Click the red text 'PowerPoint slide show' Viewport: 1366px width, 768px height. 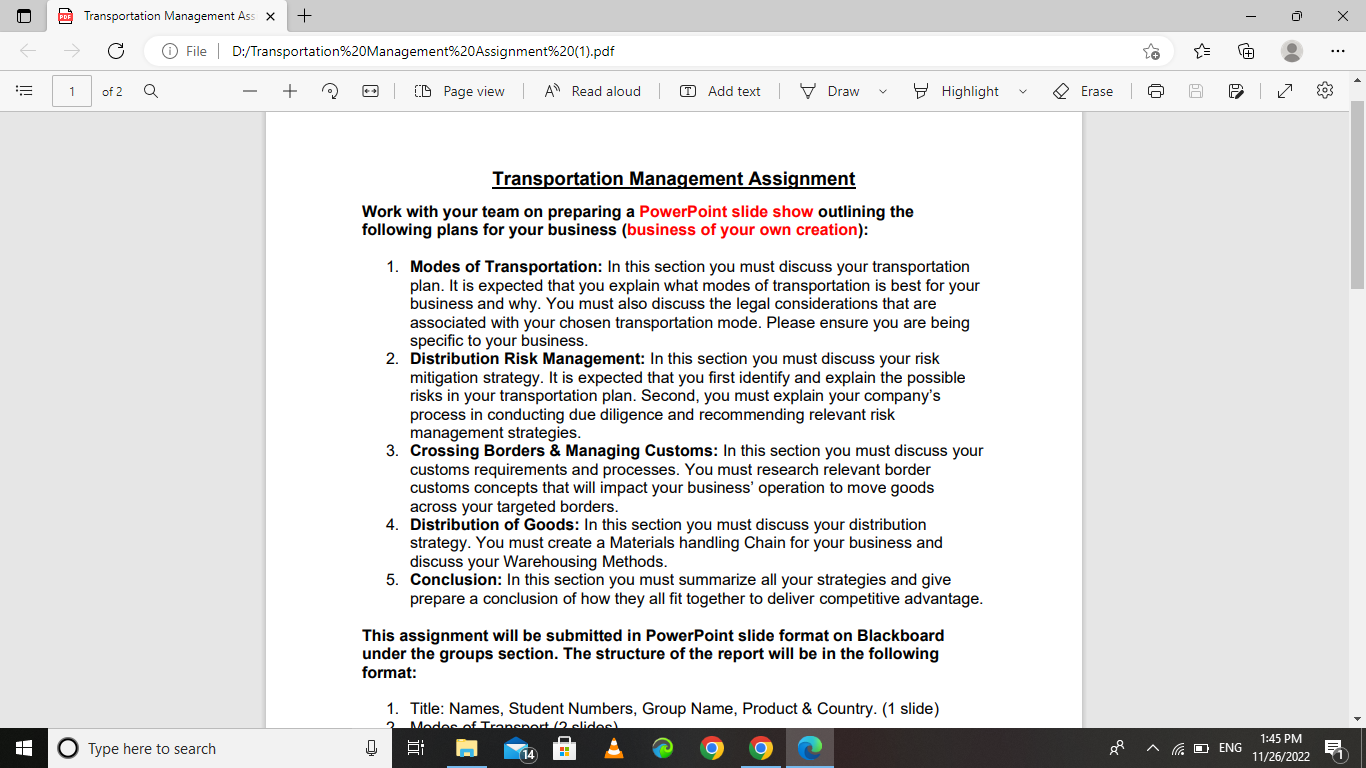point(726,212)
